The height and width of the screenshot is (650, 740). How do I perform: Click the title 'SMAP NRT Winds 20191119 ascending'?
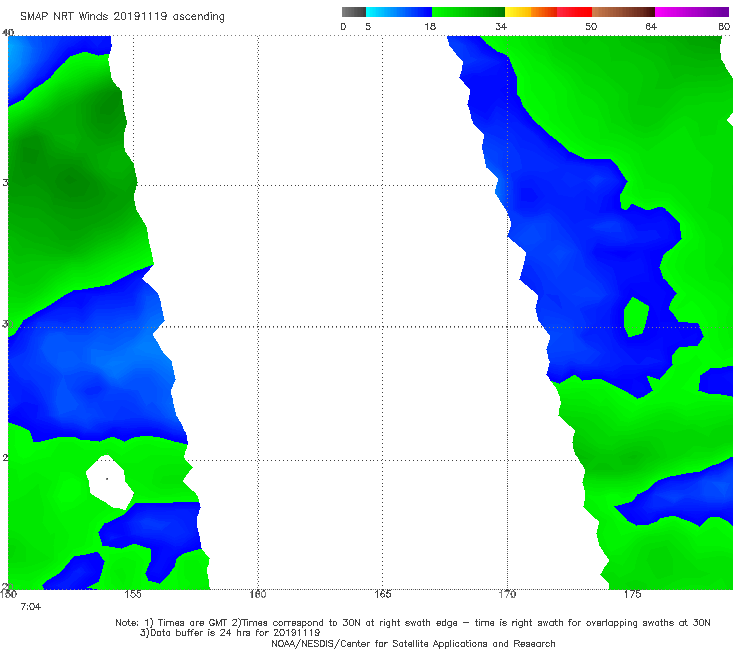click(122, 17)
